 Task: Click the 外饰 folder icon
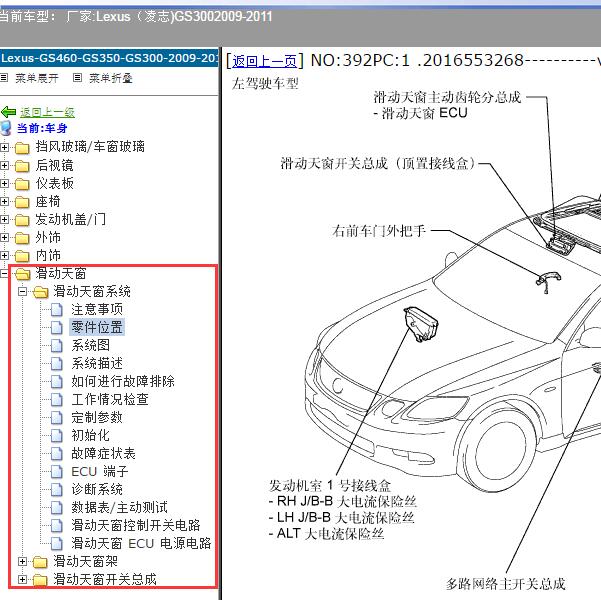[x=22, y=238]
